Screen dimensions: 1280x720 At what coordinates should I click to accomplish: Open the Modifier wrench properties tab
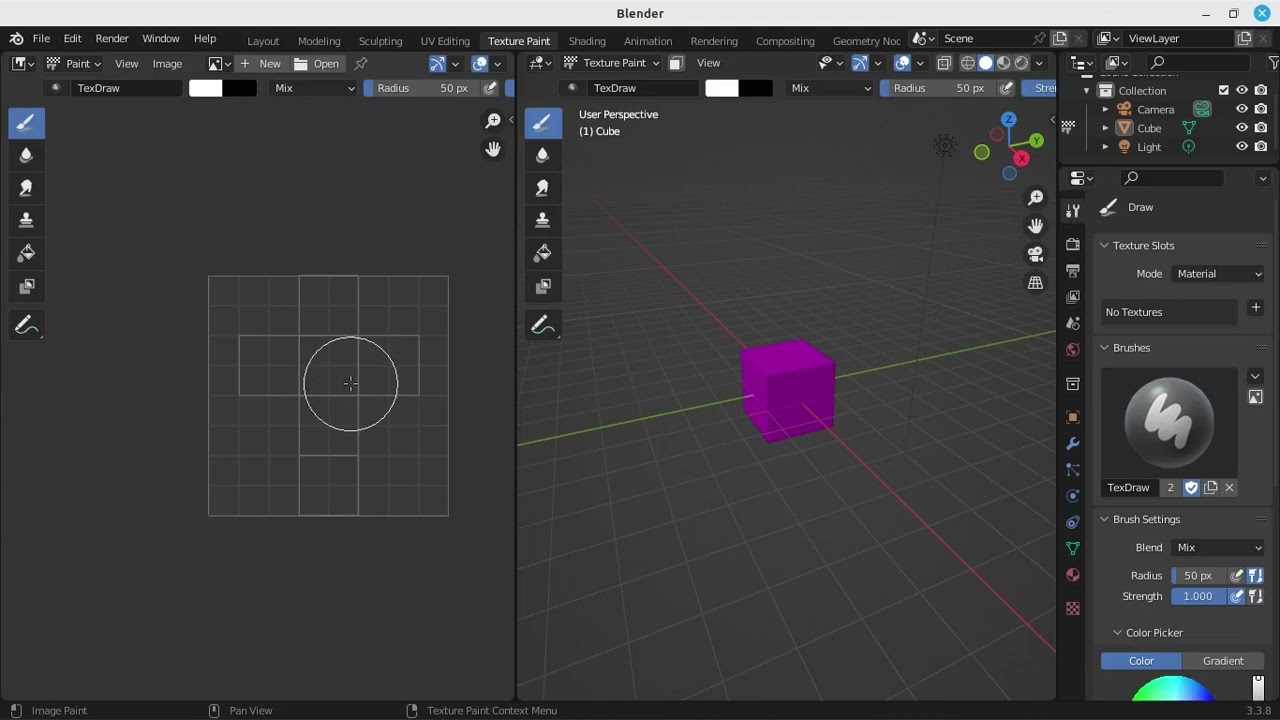click(1073, 444)
